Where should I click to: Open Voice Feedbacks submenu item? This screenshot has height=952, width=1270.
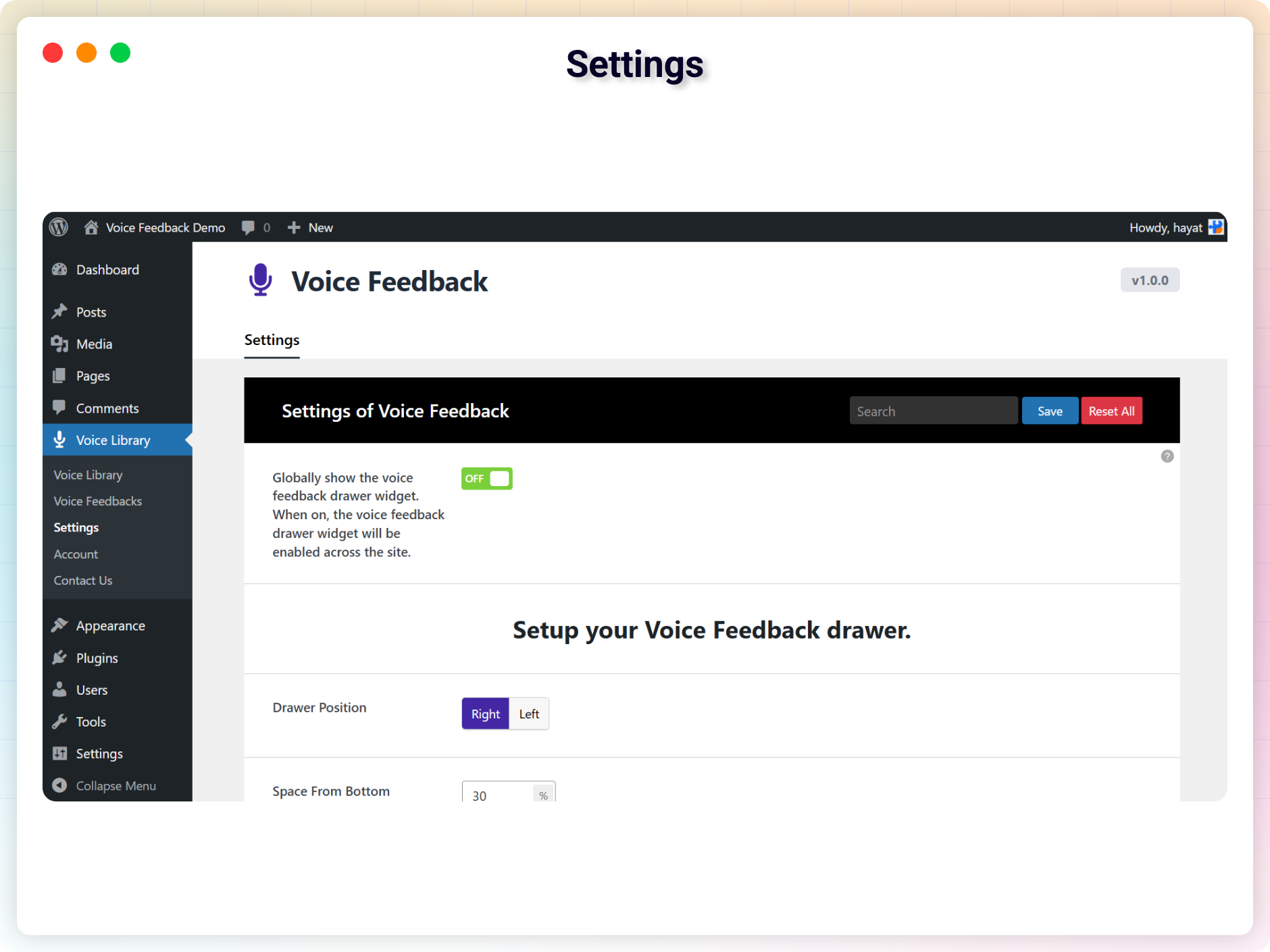click(98, 501)
